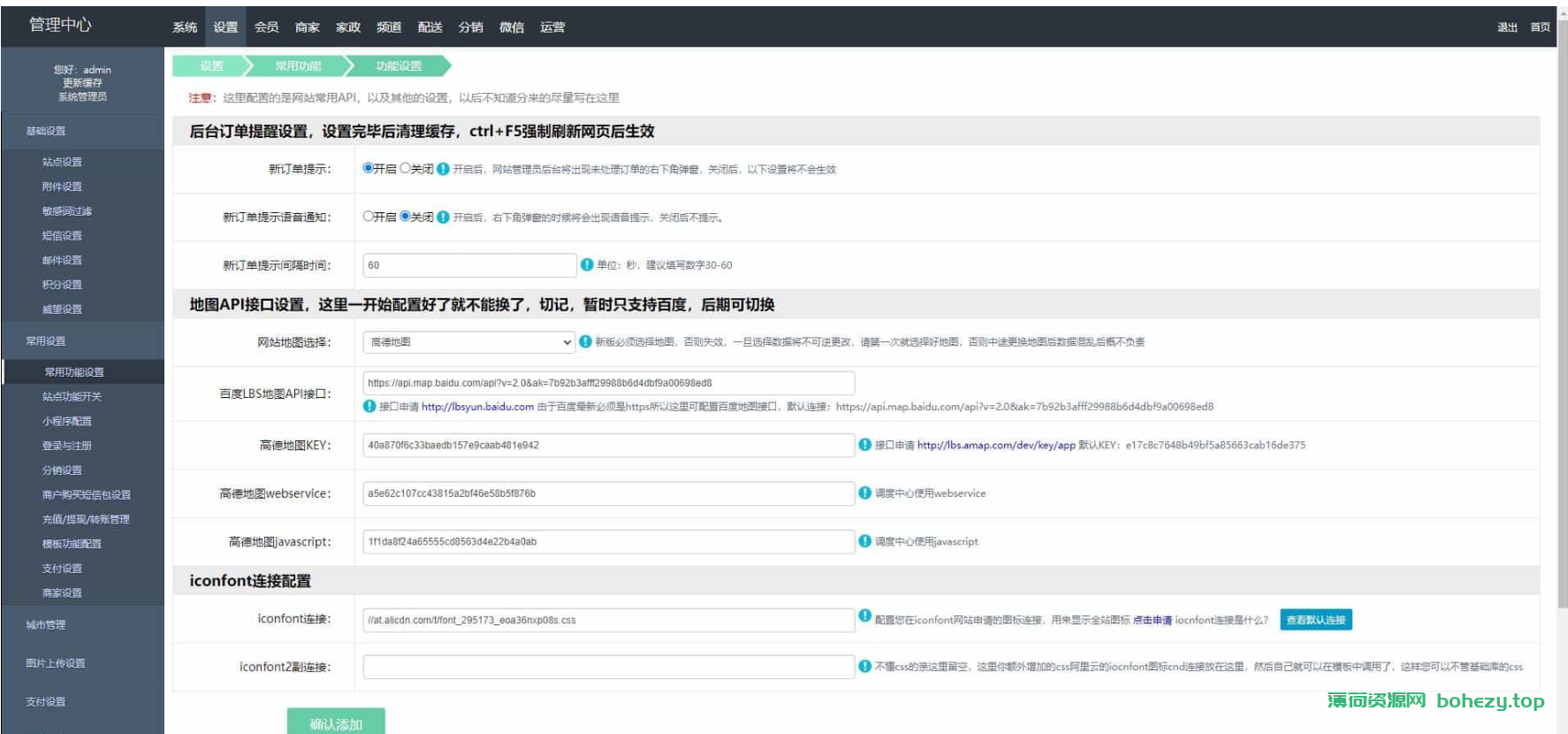Expand 支付设置 section at sidebar bottom
Viewport: 1568px width, 734px height.
[x=82, y=701]
